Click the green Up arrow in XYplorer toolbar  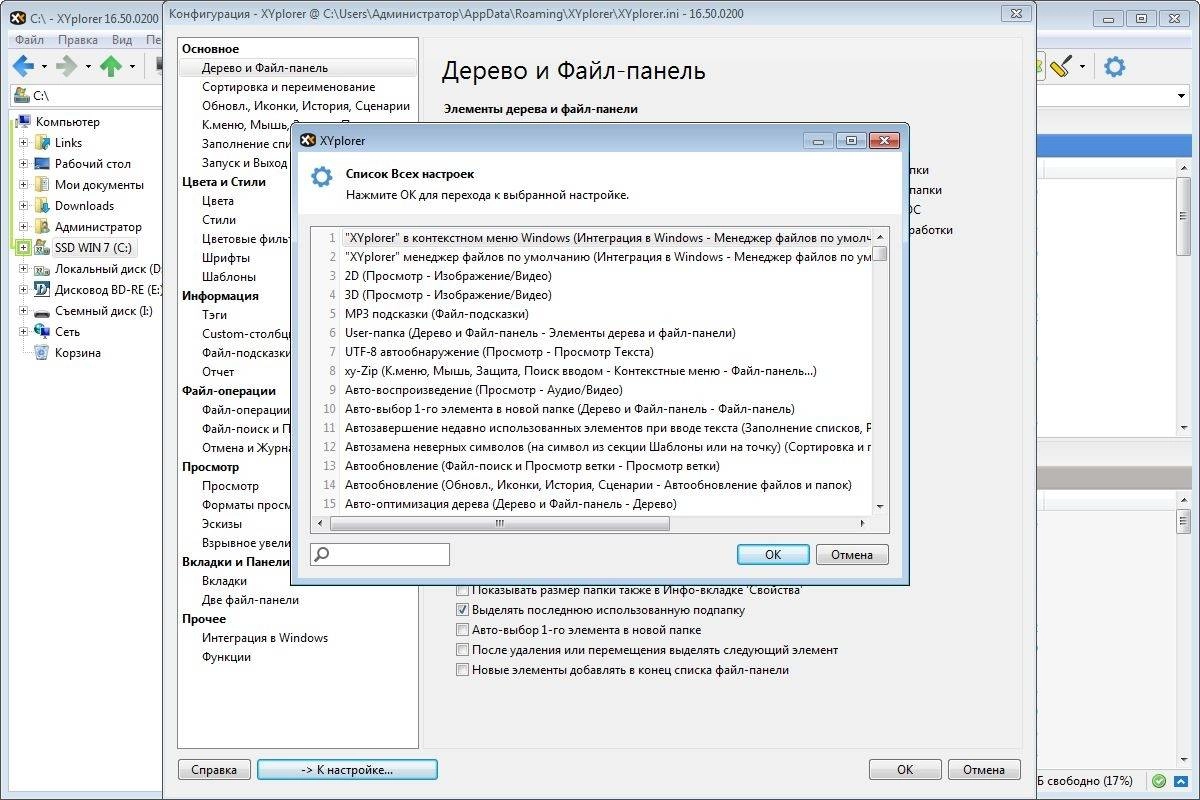[111, 67]
